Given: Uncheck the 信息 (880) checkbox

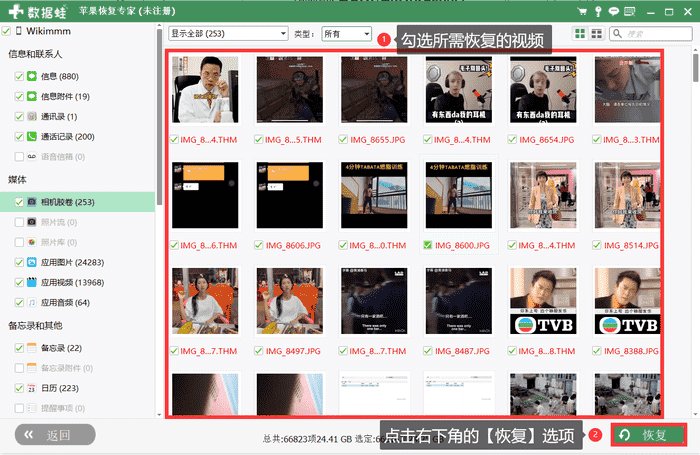Looking at the screenshot, I should 19,76.
